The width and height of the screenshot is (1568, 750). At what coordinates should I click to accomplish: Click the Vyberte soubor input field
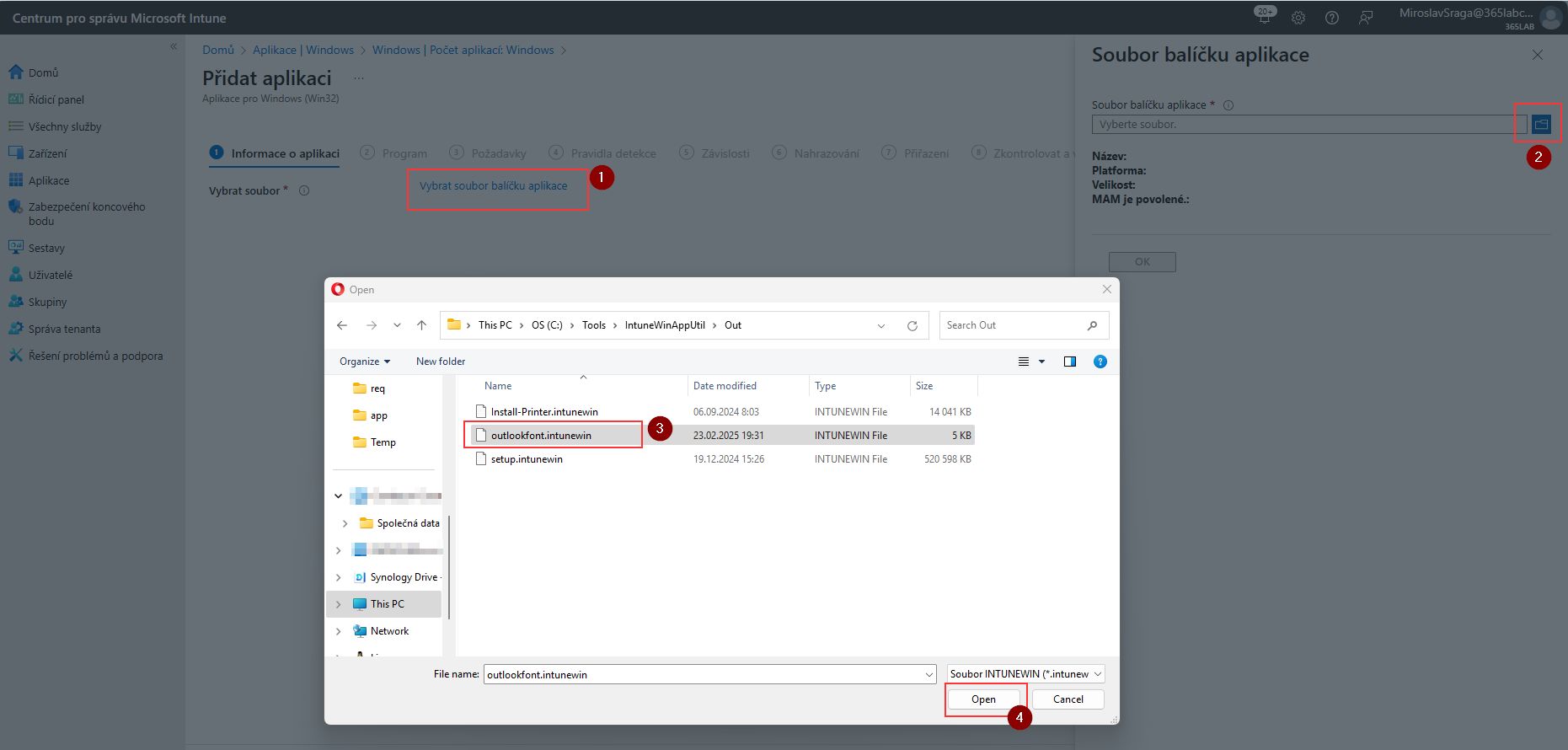(x=1309, y=125)
